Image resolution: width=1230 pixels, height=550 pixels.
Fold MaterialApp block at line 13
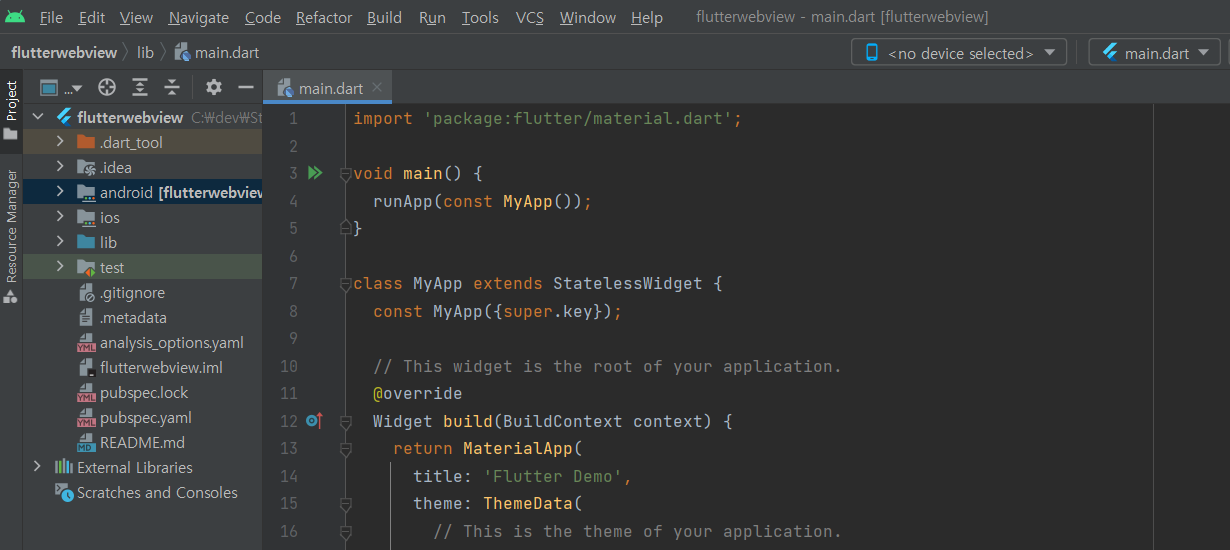tap(345, 449)
